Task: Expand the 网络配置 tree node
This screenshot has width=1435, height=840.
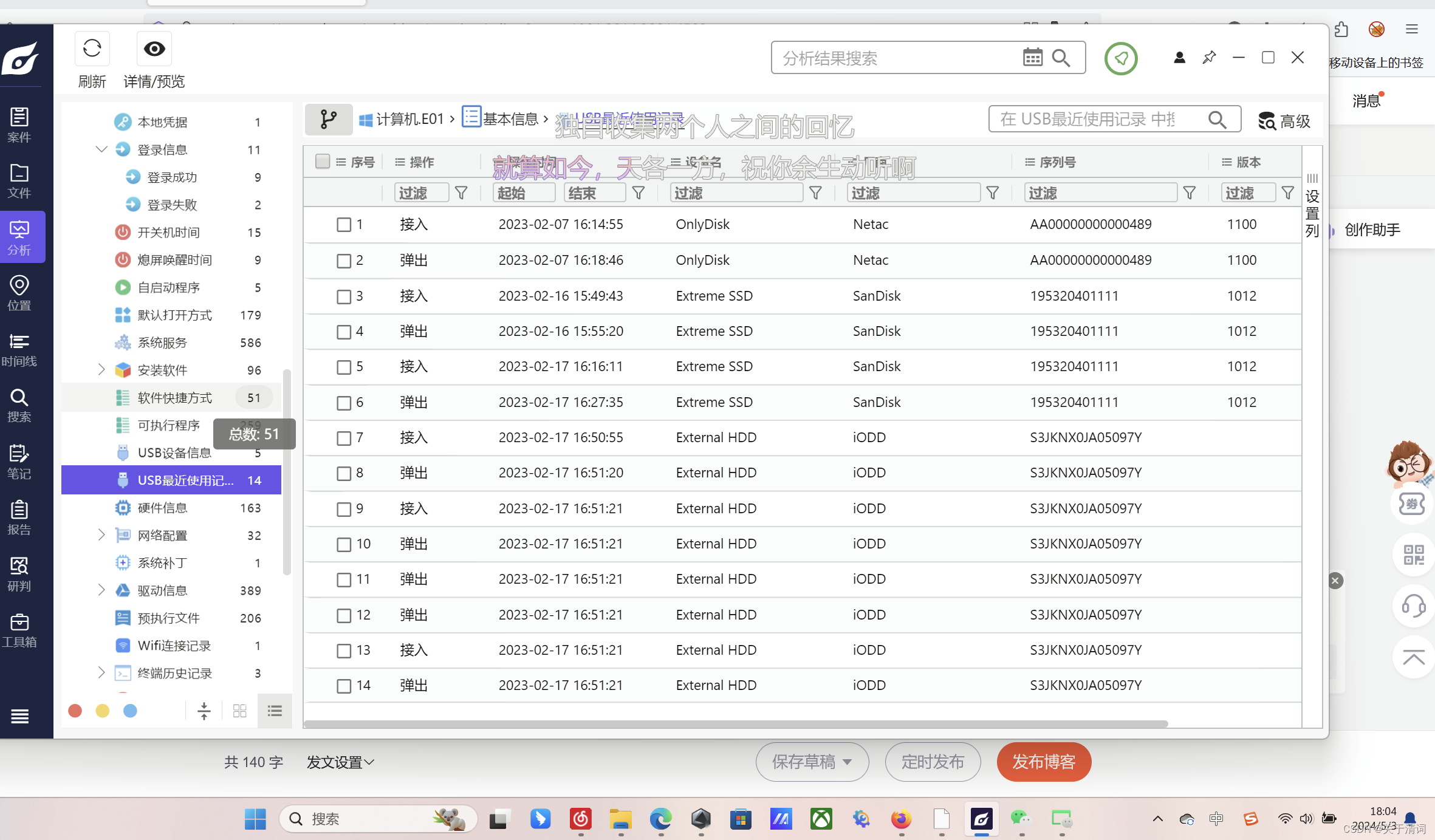Action: coord(101,535)
